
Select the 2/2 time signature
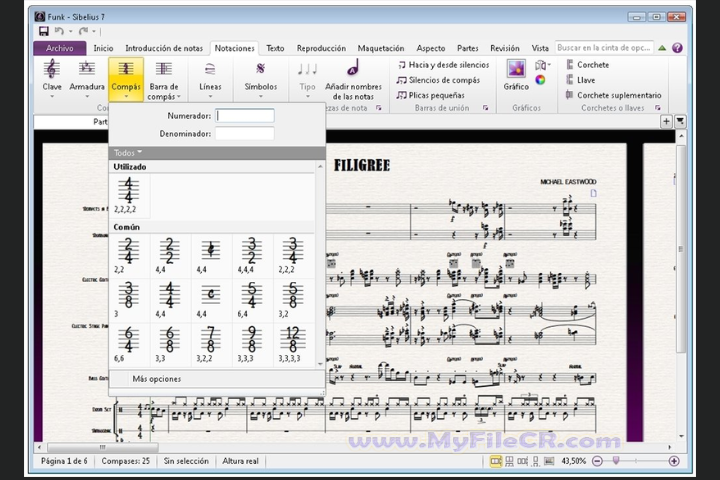(x=169, y=255)
